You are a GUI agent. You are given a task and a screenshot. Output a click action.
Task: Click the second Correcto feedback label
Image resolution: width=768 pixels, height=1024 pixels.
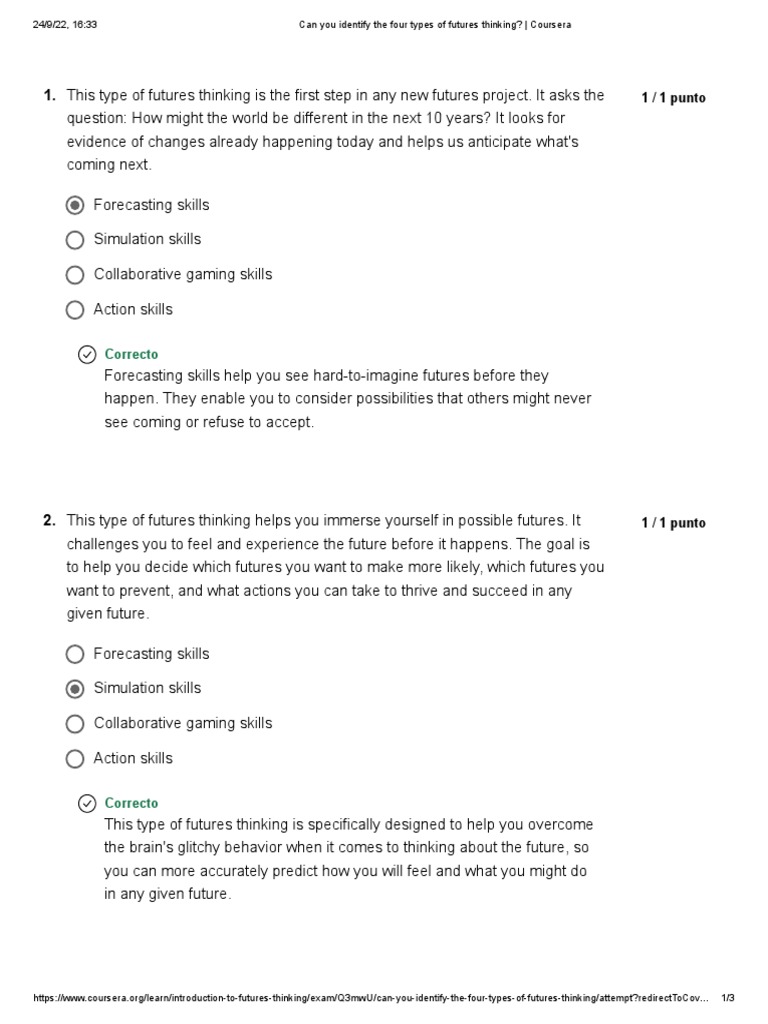131,803
